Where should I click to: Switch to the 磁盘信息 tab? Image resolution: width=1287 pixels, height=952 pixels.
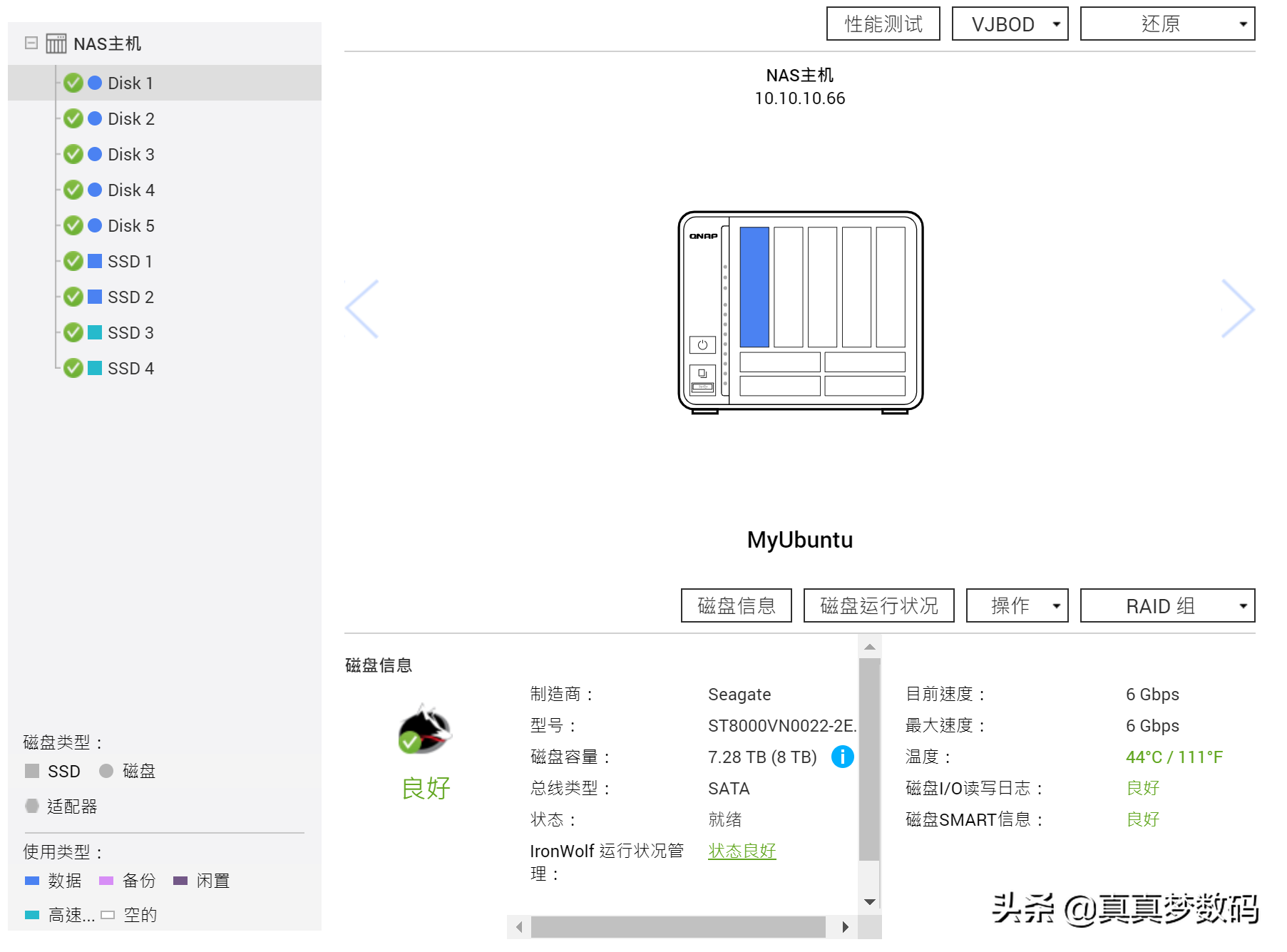pos(736,606)
